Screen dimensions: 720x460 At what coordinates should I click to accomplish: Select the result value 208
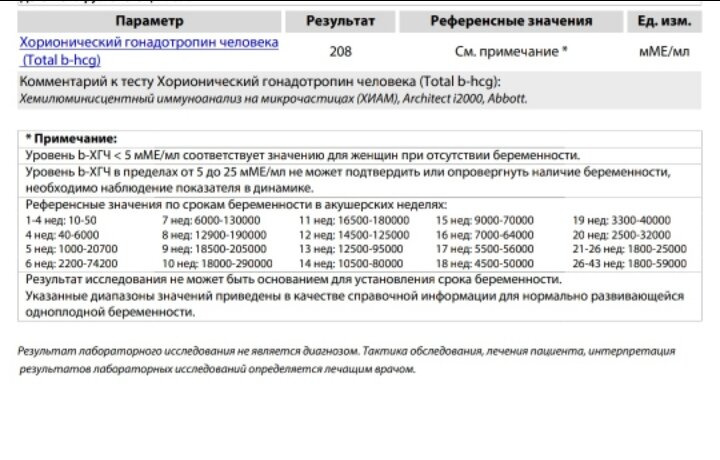[x=339, y=50]
